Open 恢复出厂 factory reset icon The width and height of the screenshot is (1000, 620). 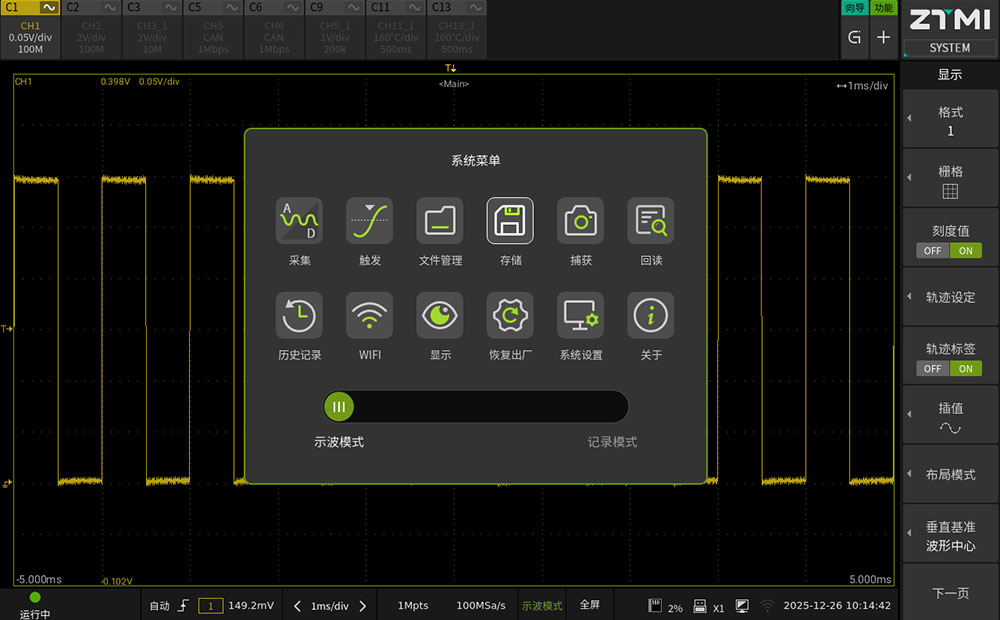point(510,316)
